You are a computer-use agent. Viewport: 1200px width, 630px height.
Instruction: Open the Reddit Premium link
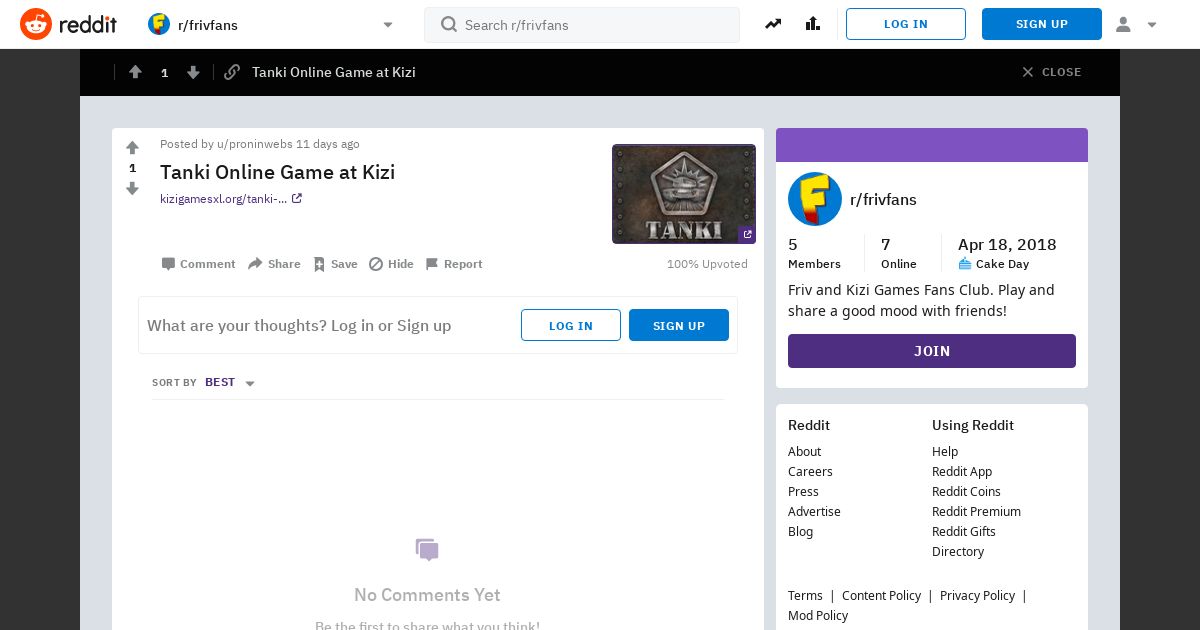coord(976,511)
